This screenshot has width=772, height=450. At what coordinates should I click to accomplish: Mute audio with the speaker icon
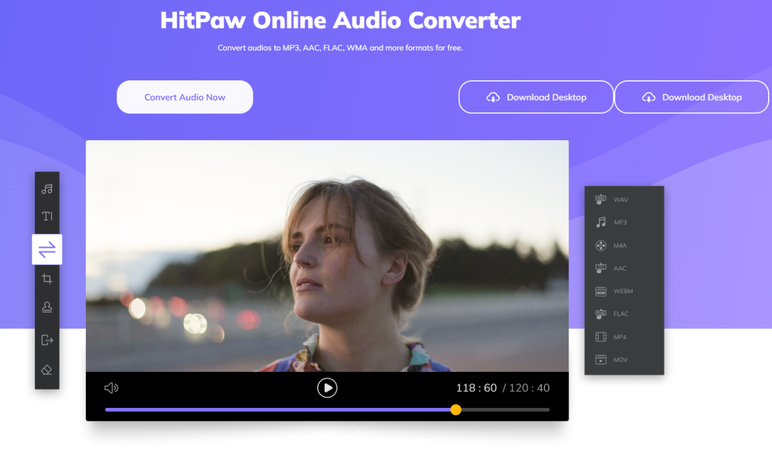pos(111,388)
